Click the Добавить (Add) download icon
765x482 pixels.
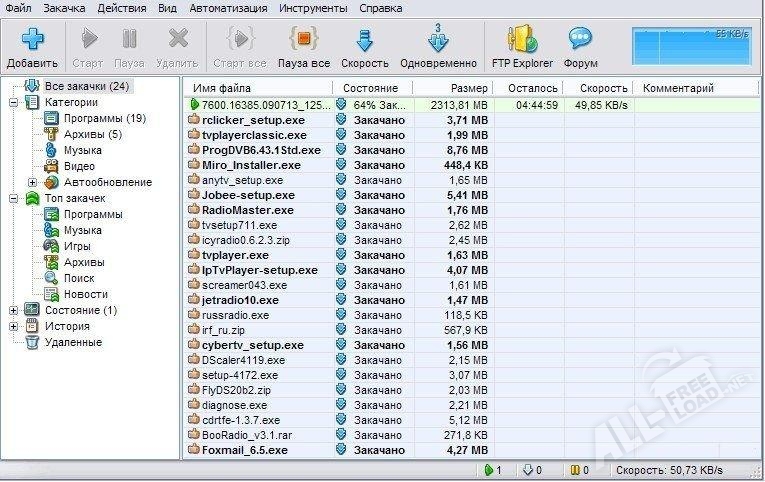pos(31,40)
